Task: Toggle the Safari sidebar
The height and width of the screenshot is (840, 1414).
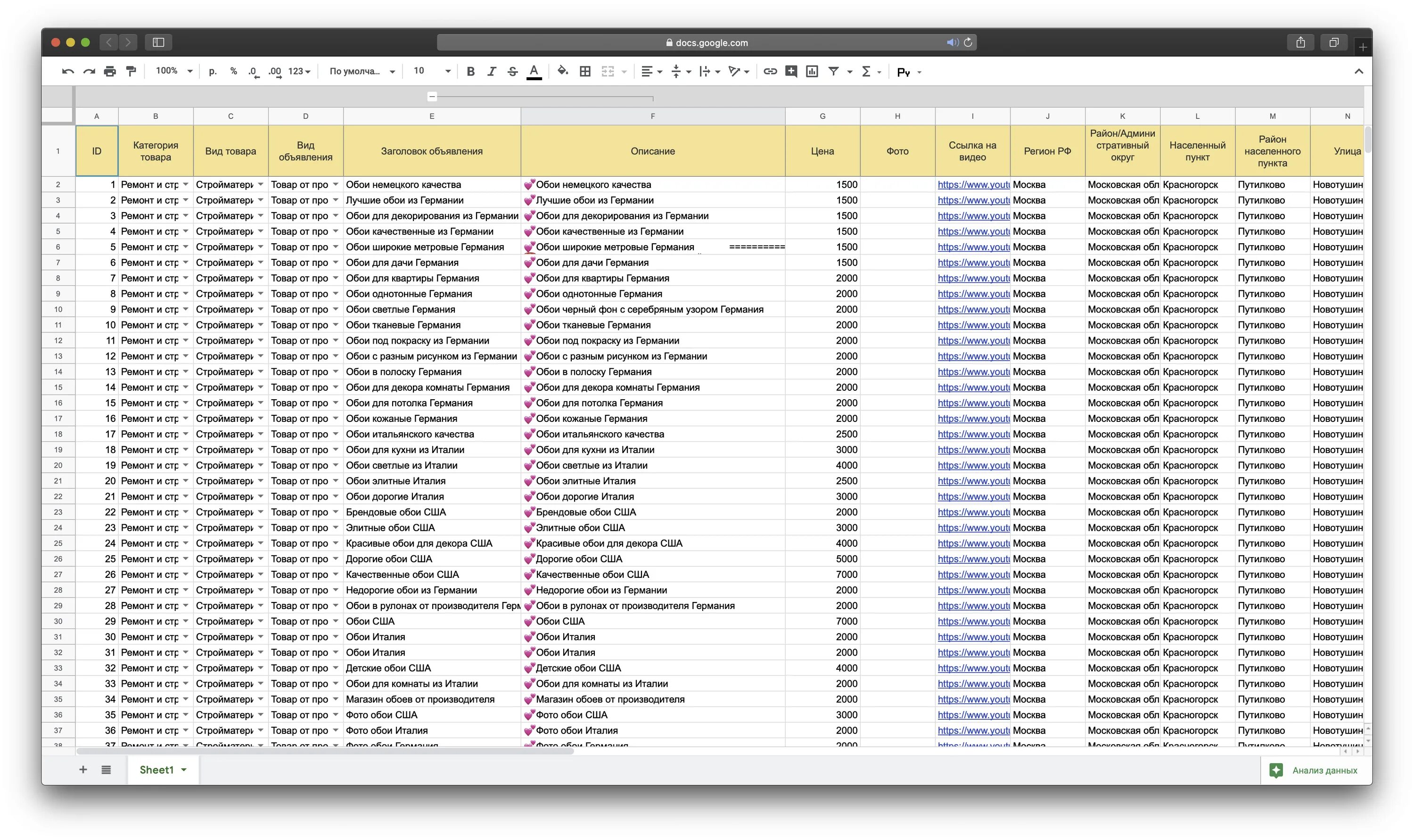Action: click(158, 42)
